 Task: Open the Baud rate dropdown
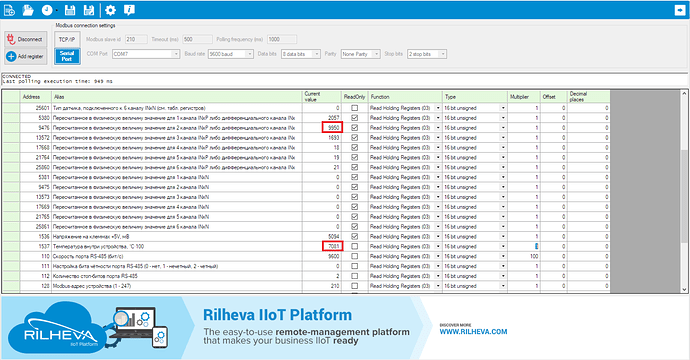click(250, 54)
